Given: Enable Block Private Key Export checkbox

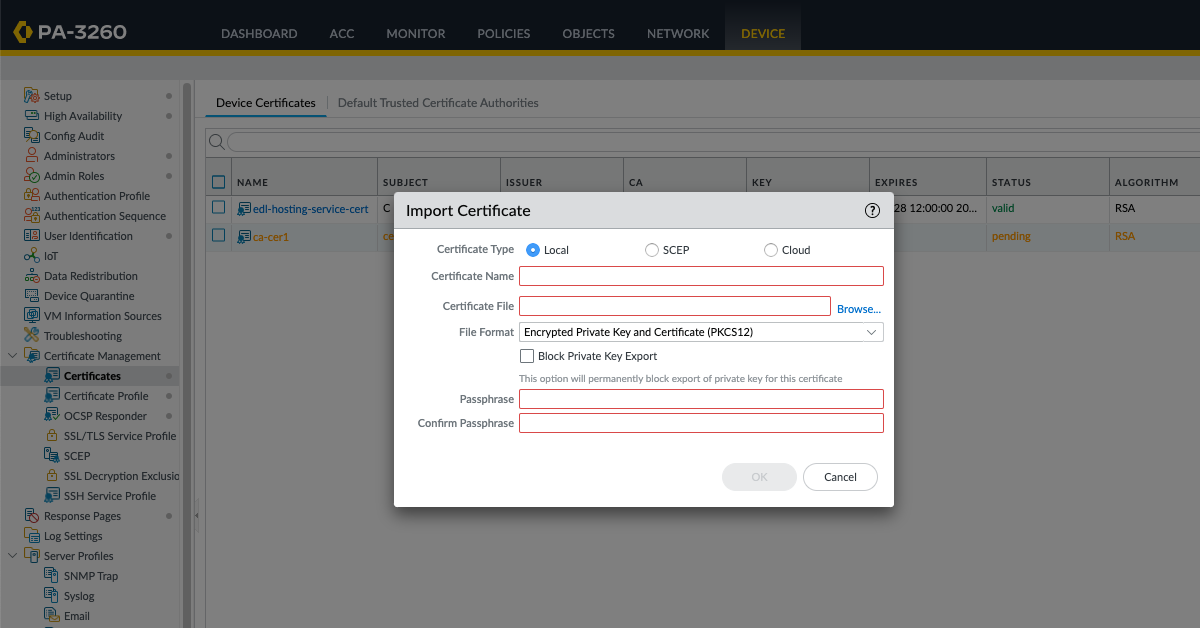Looking at the screenshot, I should pos(527,356).
